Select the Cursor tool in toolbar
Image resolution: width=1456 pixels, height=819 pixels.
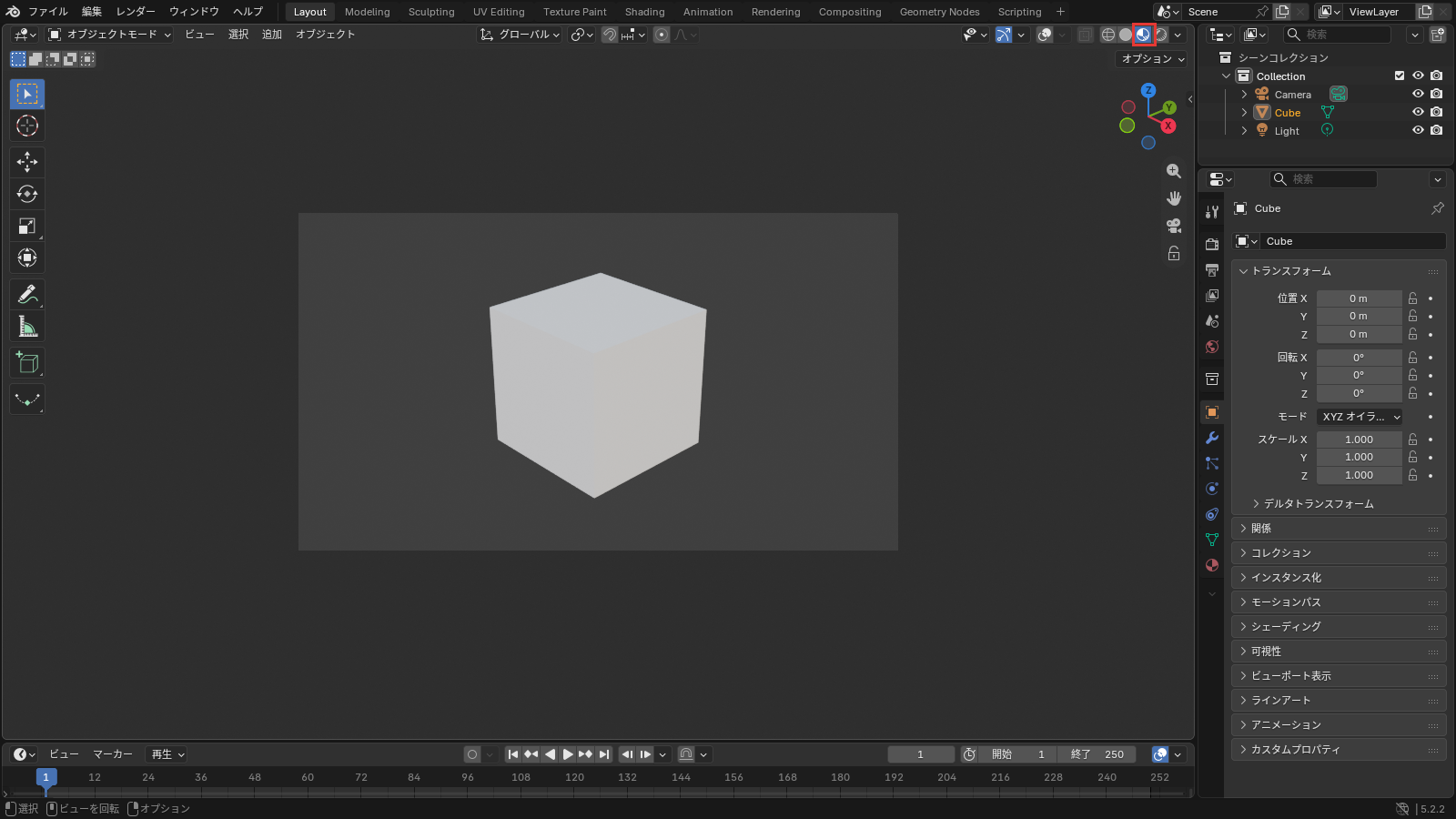(x=27, y=126)
